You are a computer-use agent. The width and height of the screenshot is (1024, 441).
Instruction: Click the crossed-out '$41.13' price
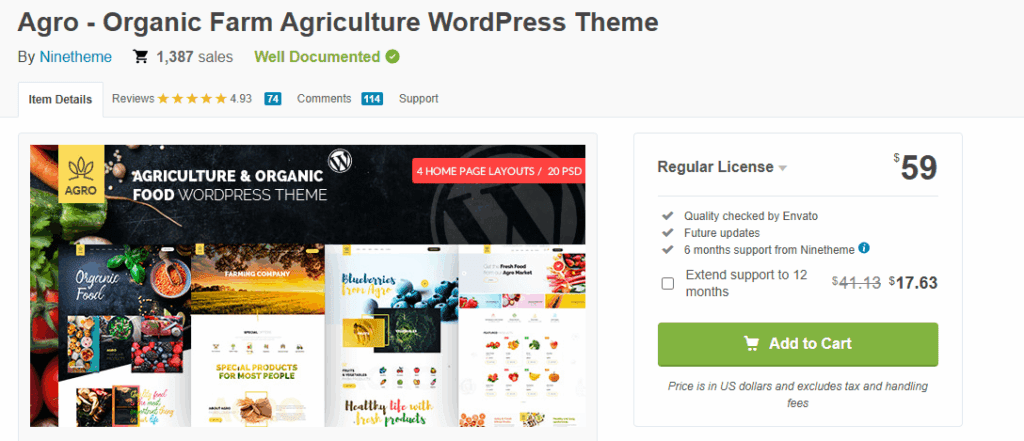click(856, 283)
